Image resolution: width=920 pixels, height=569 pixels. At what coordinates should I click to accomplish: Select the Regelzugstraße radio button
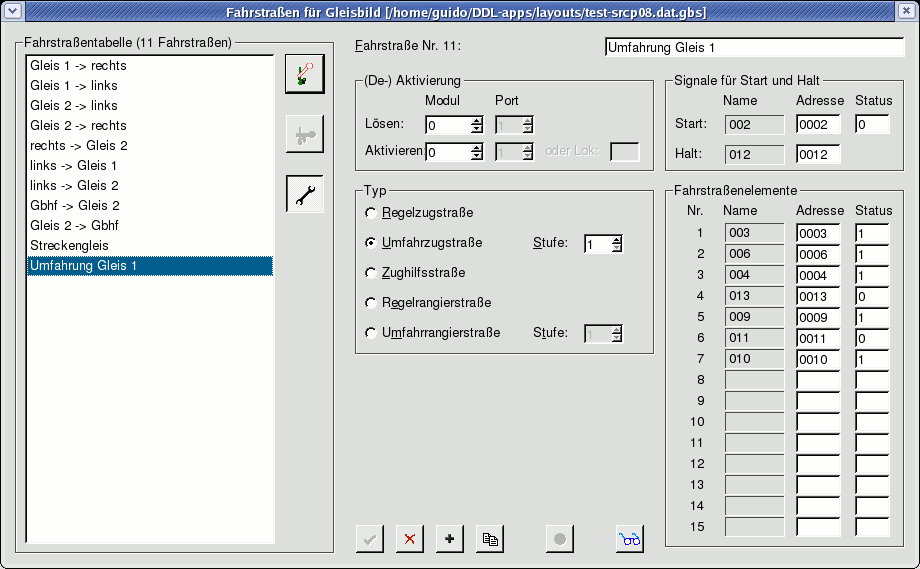pos(372,213)
